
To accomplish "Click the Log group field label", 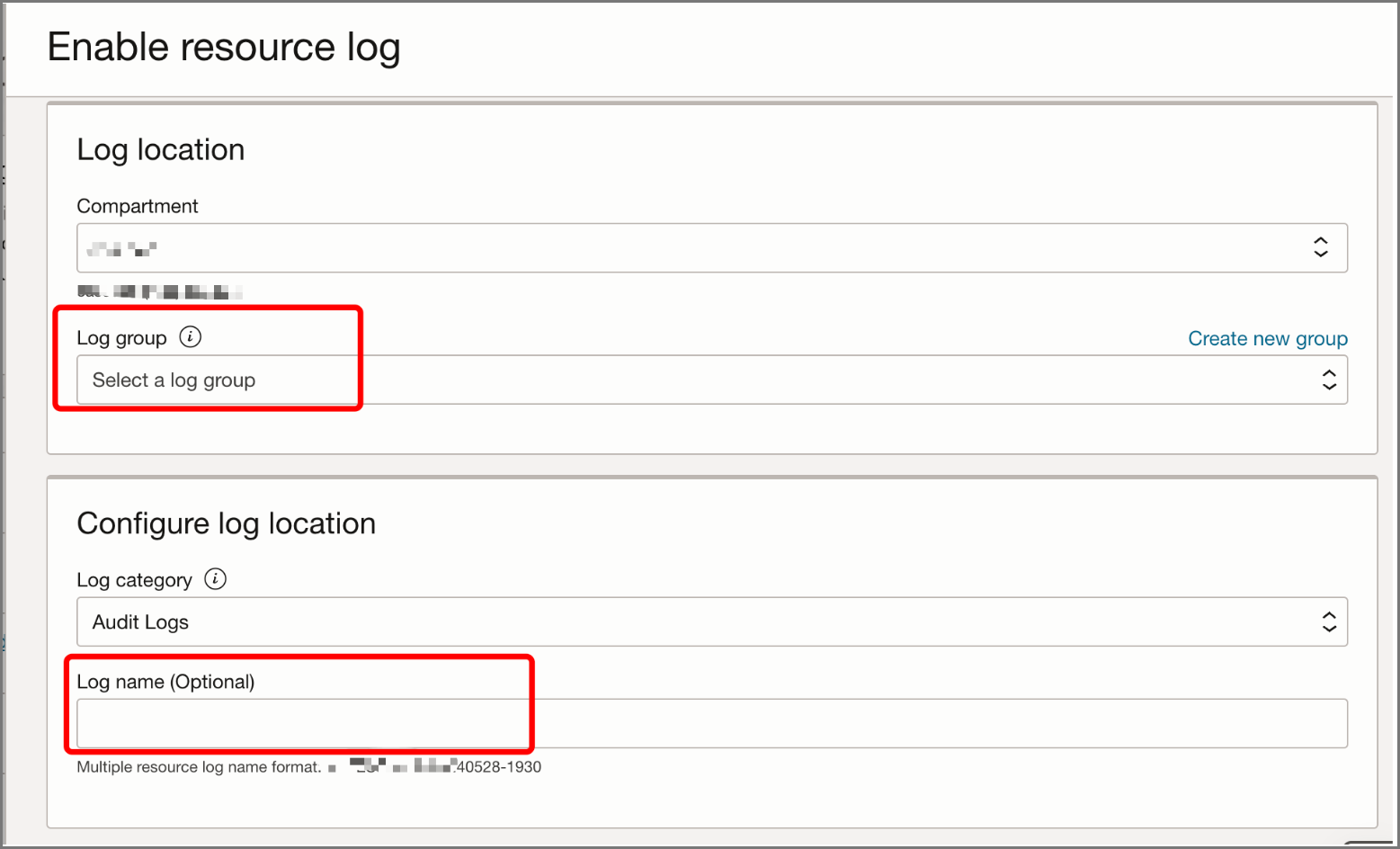I will (121, 337).
